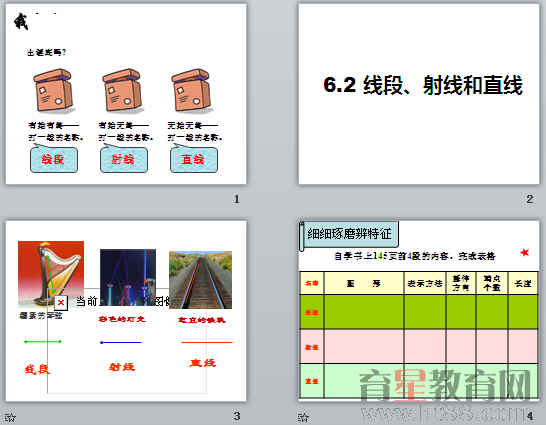Screen dimensions: 546x425
Task: Click the railway track photo on slide 3
Action: (x=201, y=280)
